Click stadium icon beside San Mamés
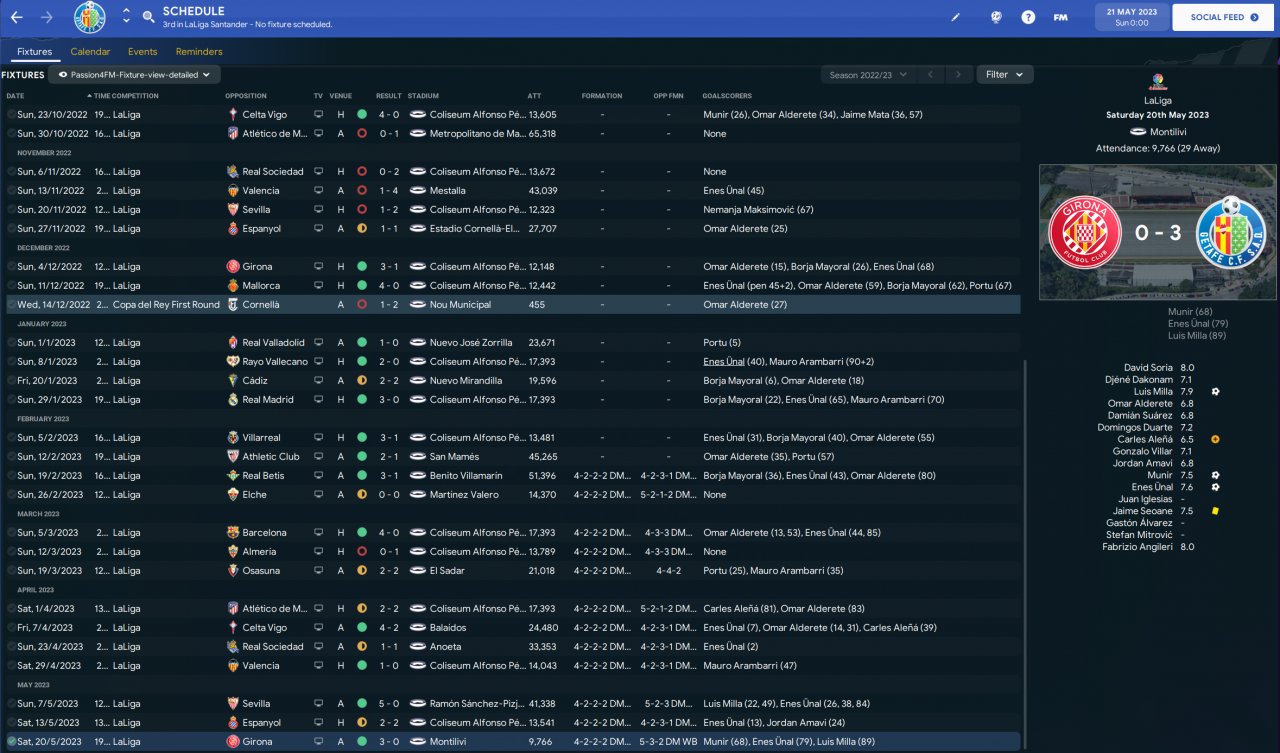The image size is (1280, 753). pyautogui.click(x=417, y=457)
